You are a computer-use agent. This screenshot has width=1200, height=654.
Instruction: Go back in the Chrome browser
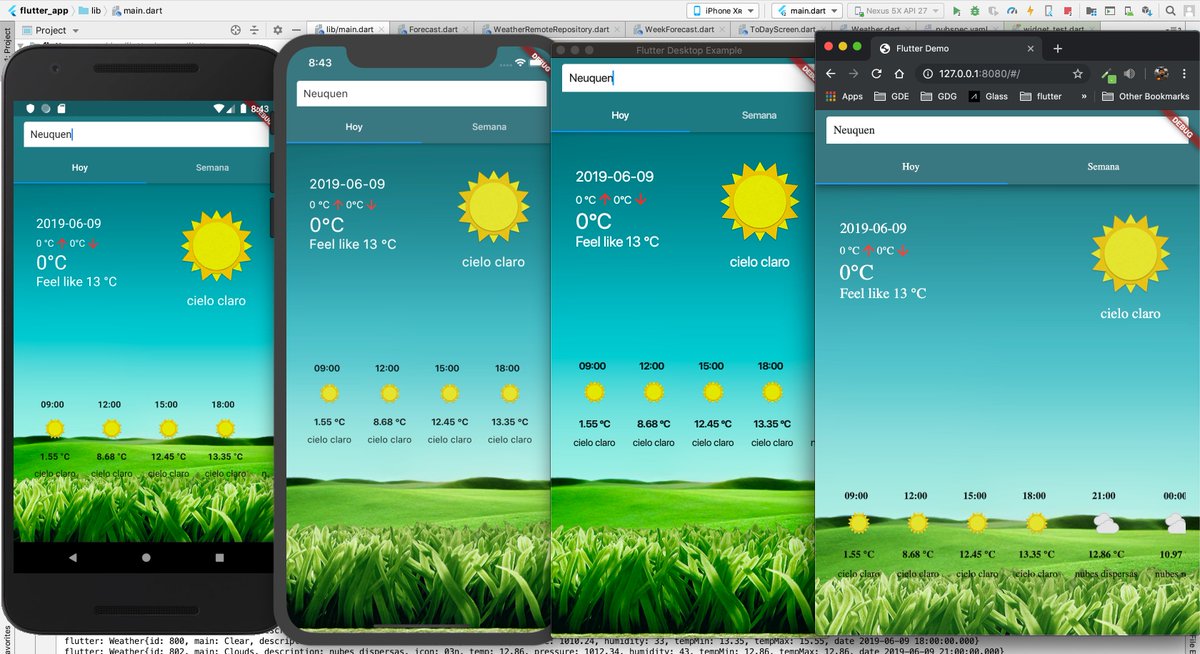[x=830, y=73]
